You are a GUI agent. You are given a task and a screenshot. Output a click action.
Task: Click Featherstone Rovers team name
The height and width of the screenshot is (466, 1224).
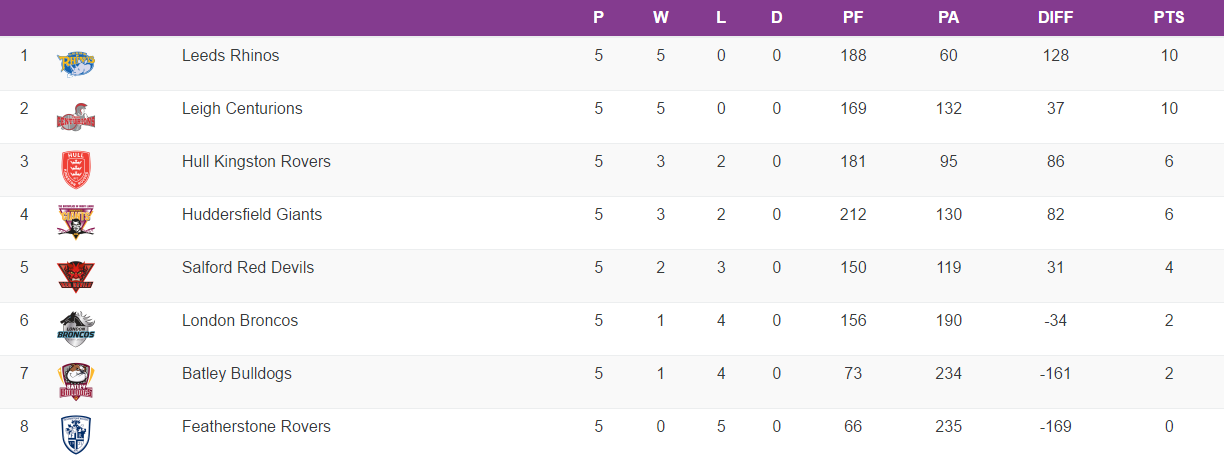(x=256, y=427)
